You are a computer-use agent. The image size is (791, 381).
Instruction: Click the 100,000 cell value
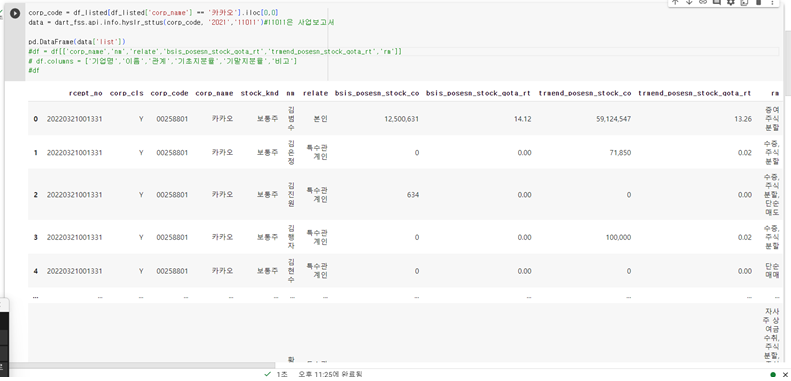click(618, 237)
